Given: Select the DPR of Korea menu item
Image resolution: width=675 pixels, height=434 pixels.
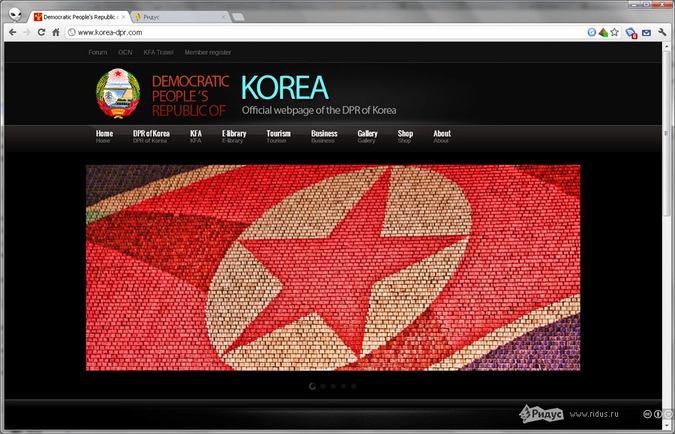Looking at the screenshot, I should click(151, 136).
